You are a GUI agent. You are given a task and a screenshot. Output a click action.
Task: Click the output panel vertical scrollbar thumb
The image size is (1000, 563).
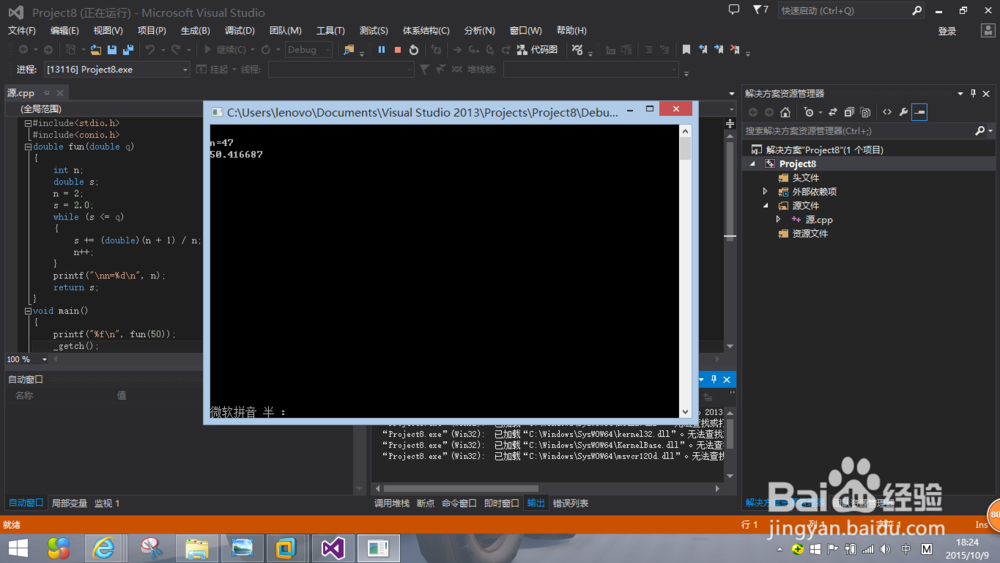pyautogui.click(x=730, y=434)
